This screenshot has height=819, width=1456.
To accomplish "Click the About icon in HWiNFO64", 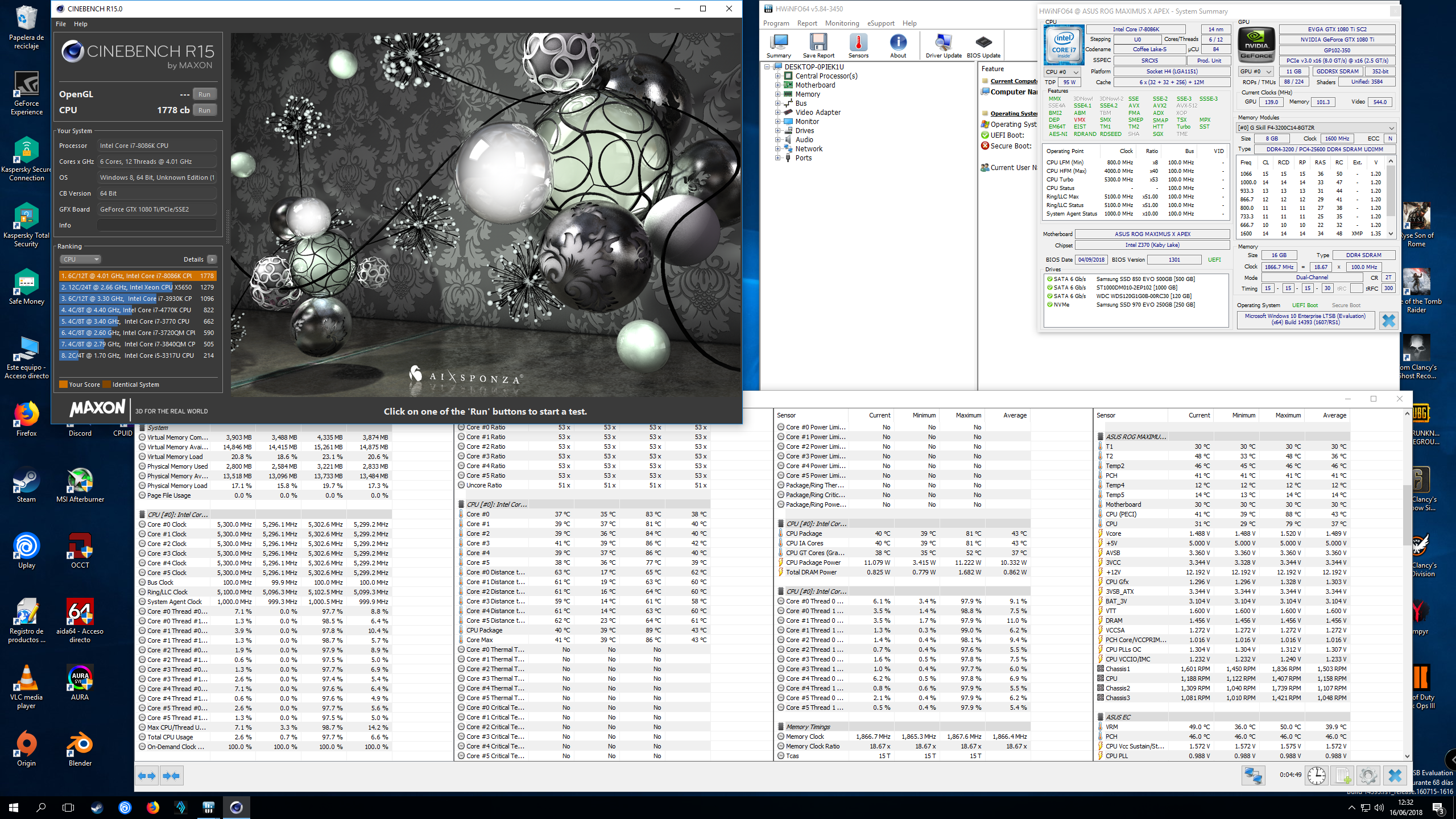I will [898, 45].
